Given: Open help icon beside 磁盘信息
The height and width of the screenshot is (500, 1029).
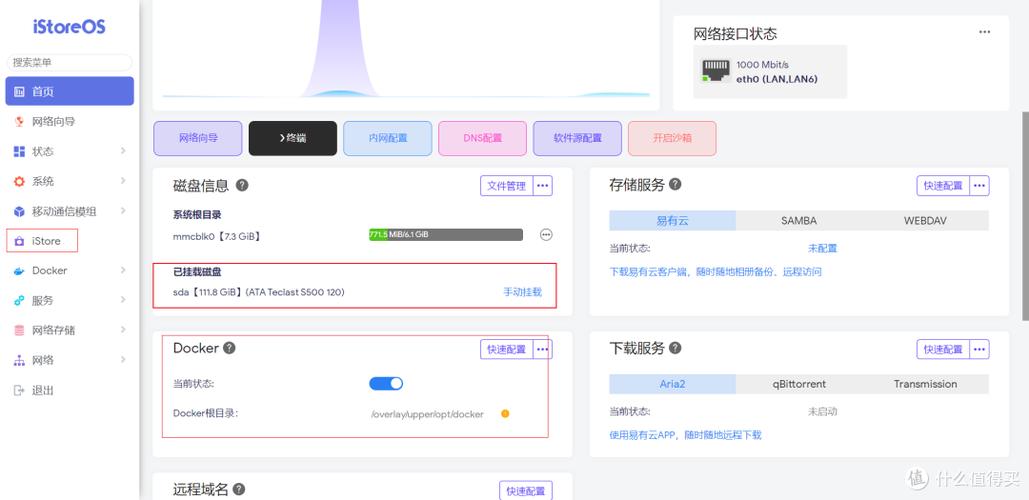Looking at the screenshot, I should coord(242,185).
